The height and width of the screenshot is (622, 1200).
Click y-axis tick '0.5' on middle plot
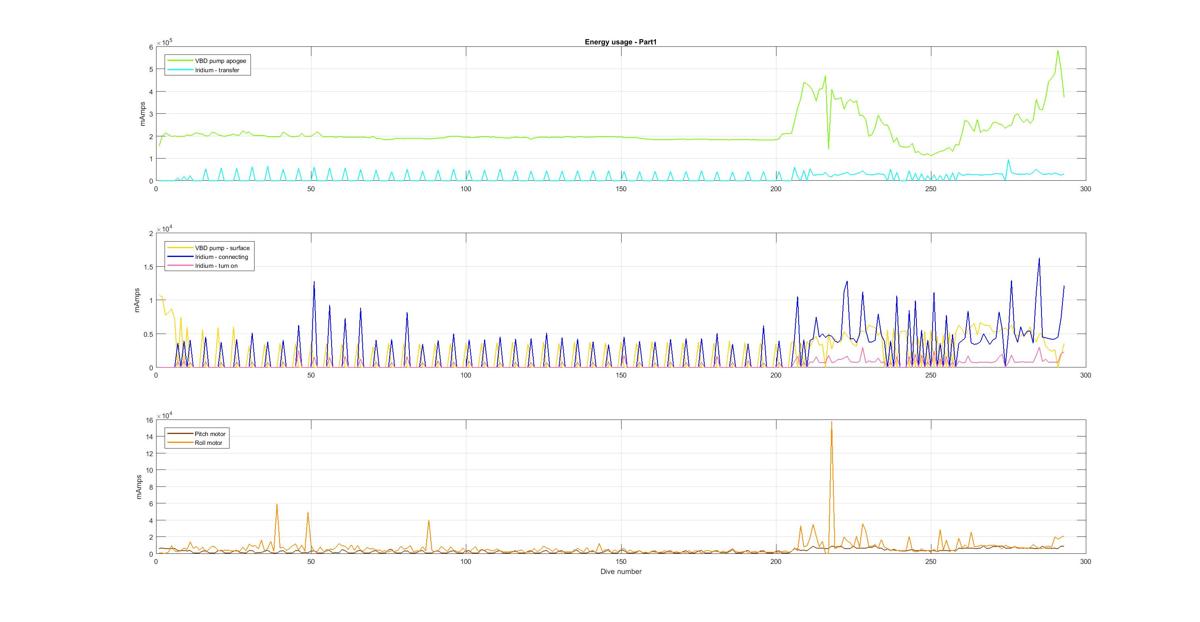pos(147,335)
